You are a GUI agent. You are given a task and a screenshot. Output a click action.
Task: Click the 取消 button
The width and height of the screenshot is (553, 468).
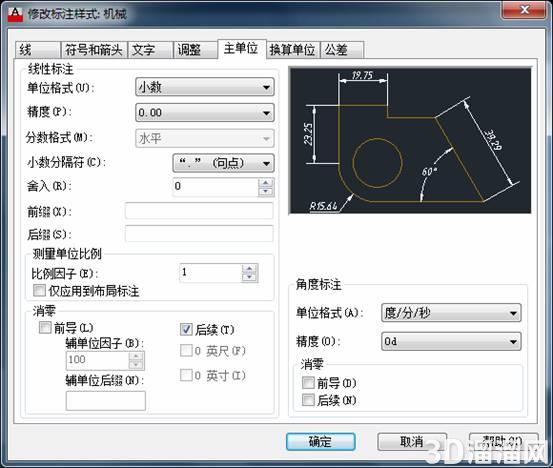pyautogui.click(x=412, y=442)
